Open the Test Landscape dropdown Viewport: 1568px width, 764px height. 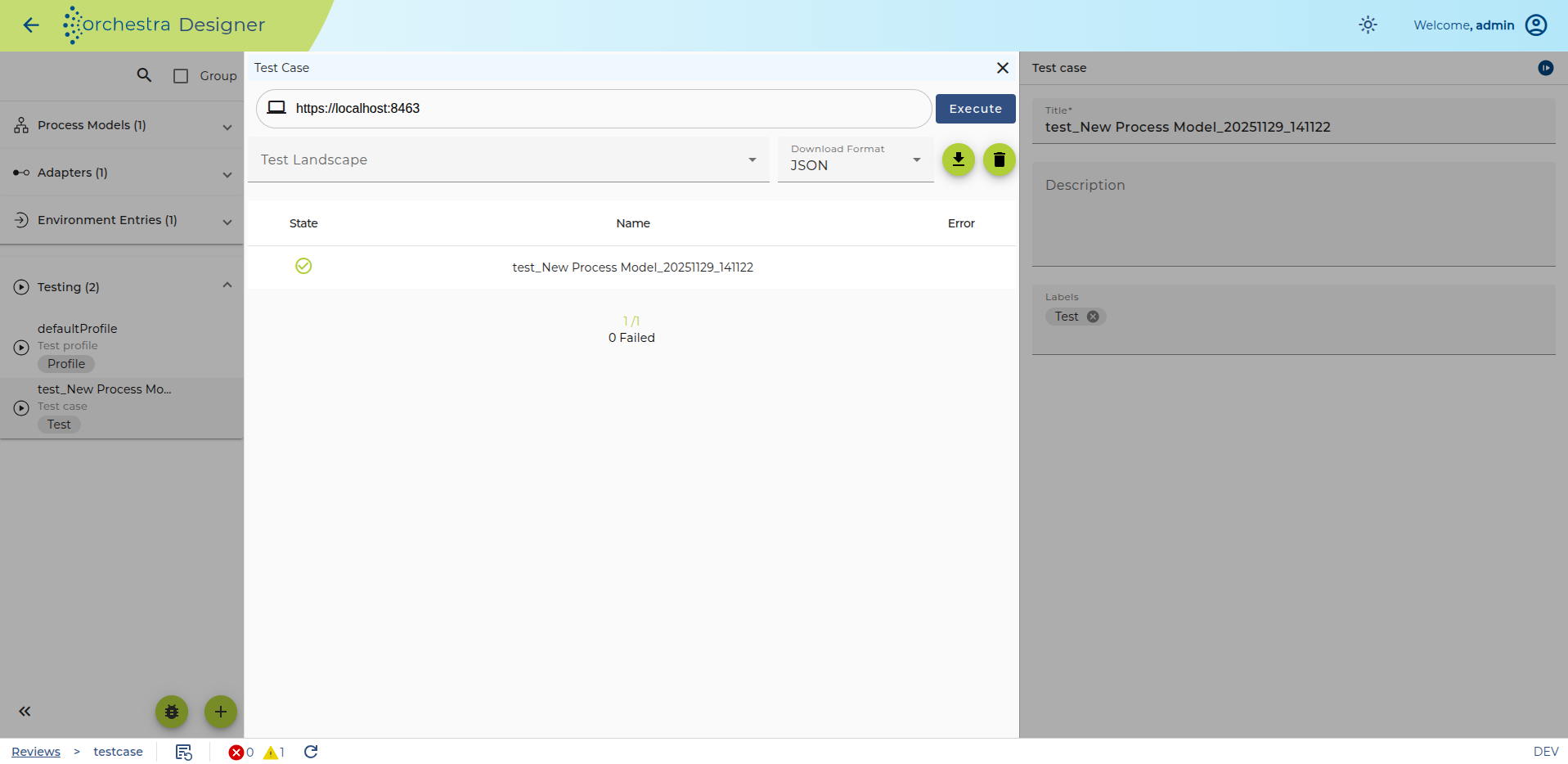tap(509, 160)
